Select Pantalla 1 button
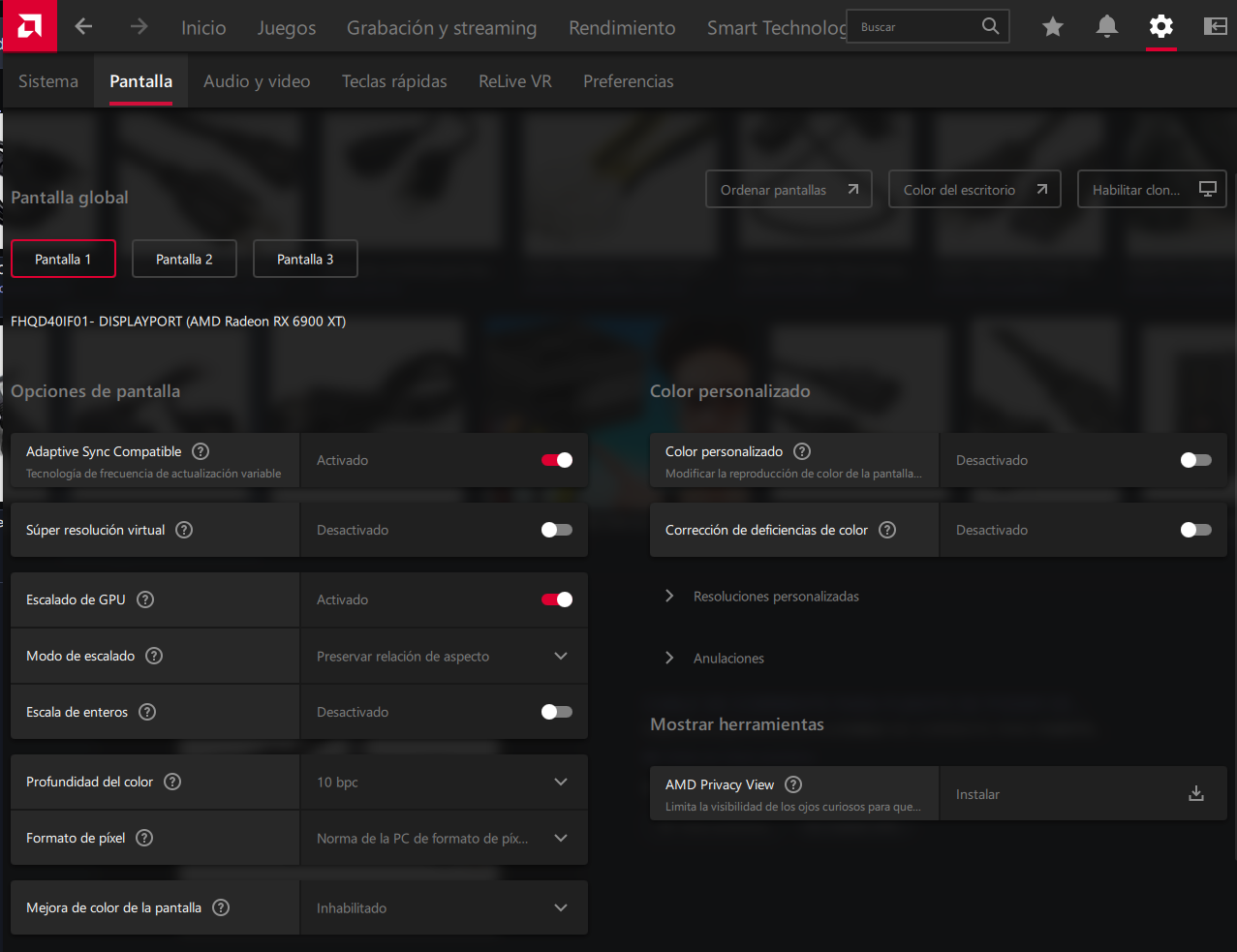The height and width of the screenshot is (952, 1237). tap(63, 259)
